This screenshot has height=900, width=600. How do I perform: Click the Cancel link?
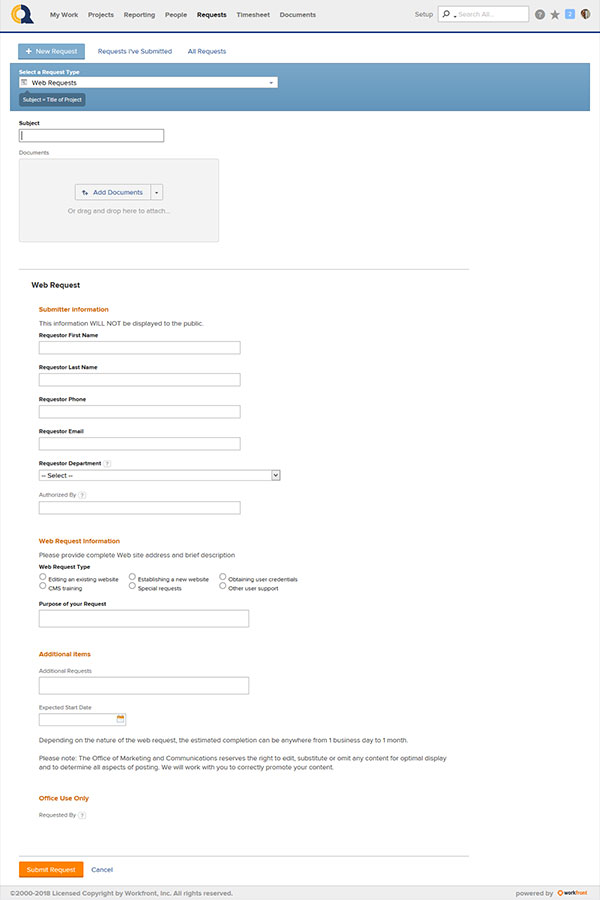tap(102, 870)
